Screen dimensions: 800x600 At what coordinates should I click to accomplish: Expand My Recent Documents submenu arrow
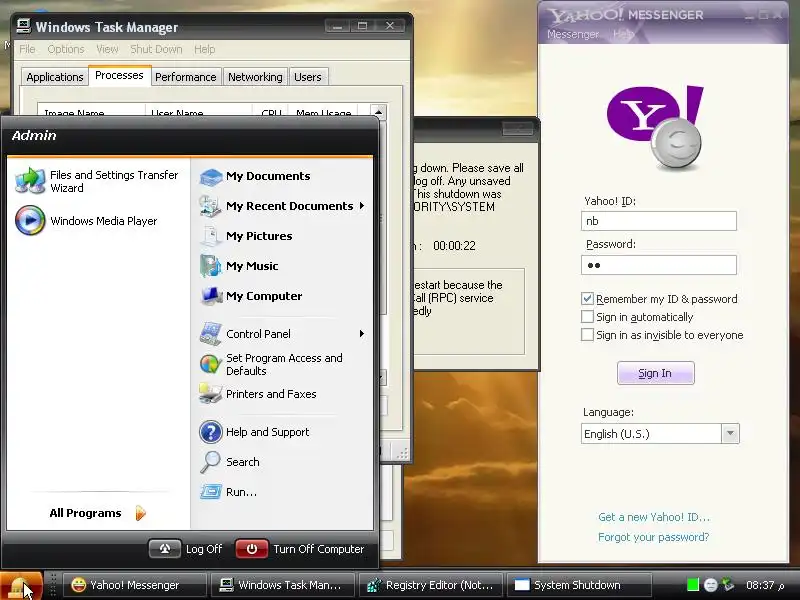[x=362, y=206]
